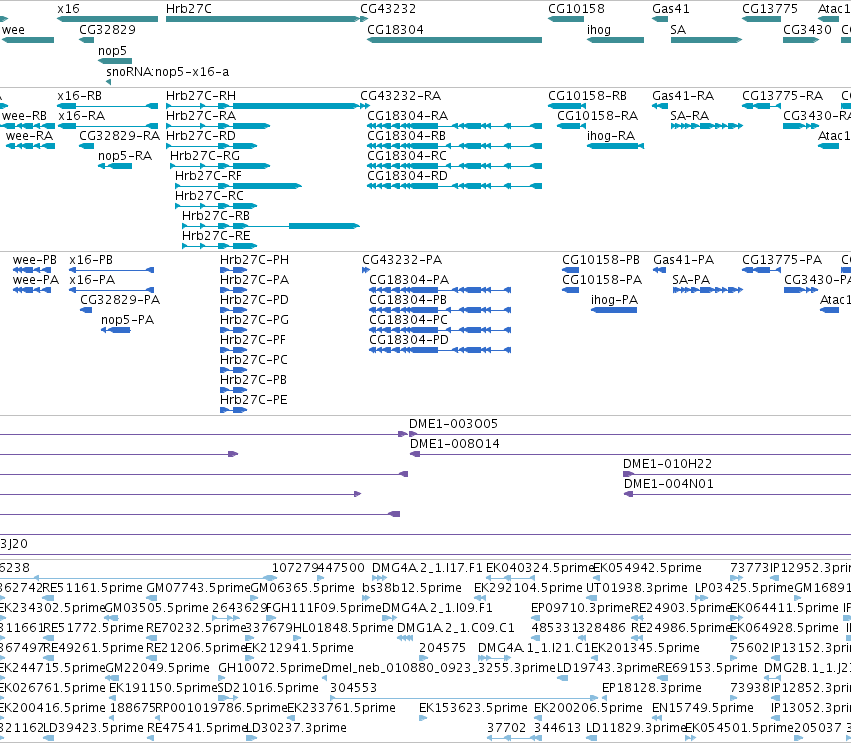The height and width of the screenshot is (743, 851).
Task: Select the SA gene label
Action: (678, 30)
